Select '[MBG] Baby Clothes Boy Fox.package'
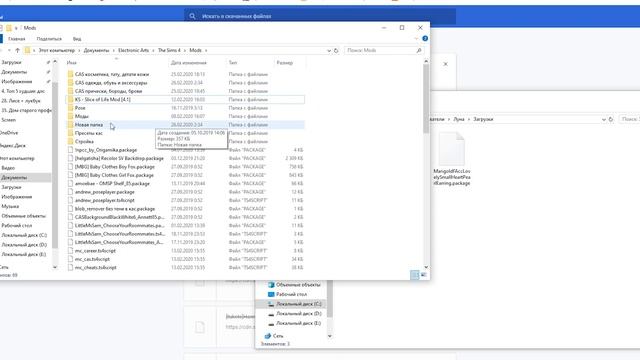 (x=185, y=167)
